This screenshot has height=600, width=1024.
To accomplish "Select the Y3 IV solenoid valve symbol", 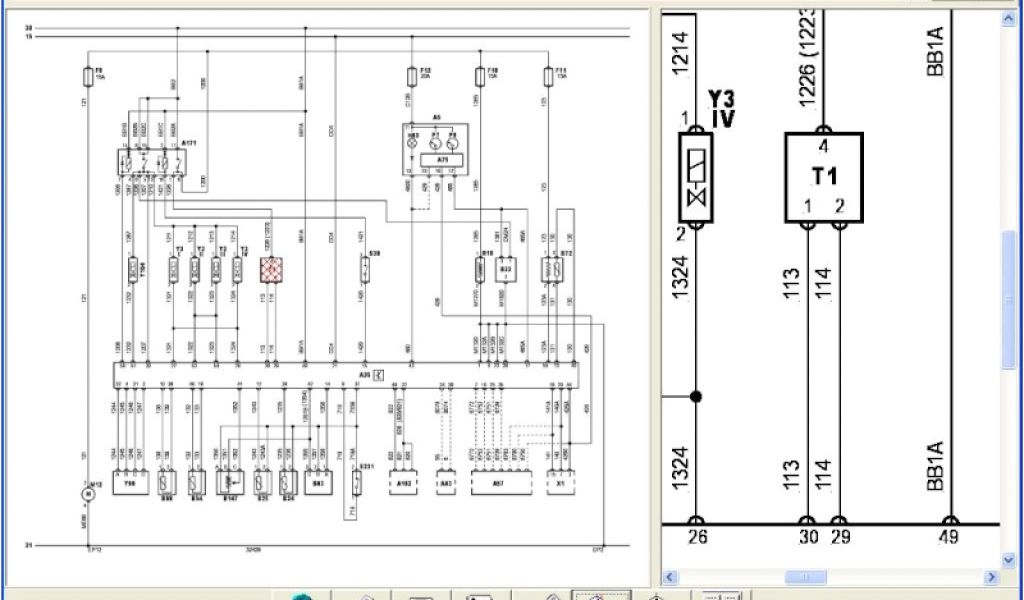I will (x=694, y=176).
